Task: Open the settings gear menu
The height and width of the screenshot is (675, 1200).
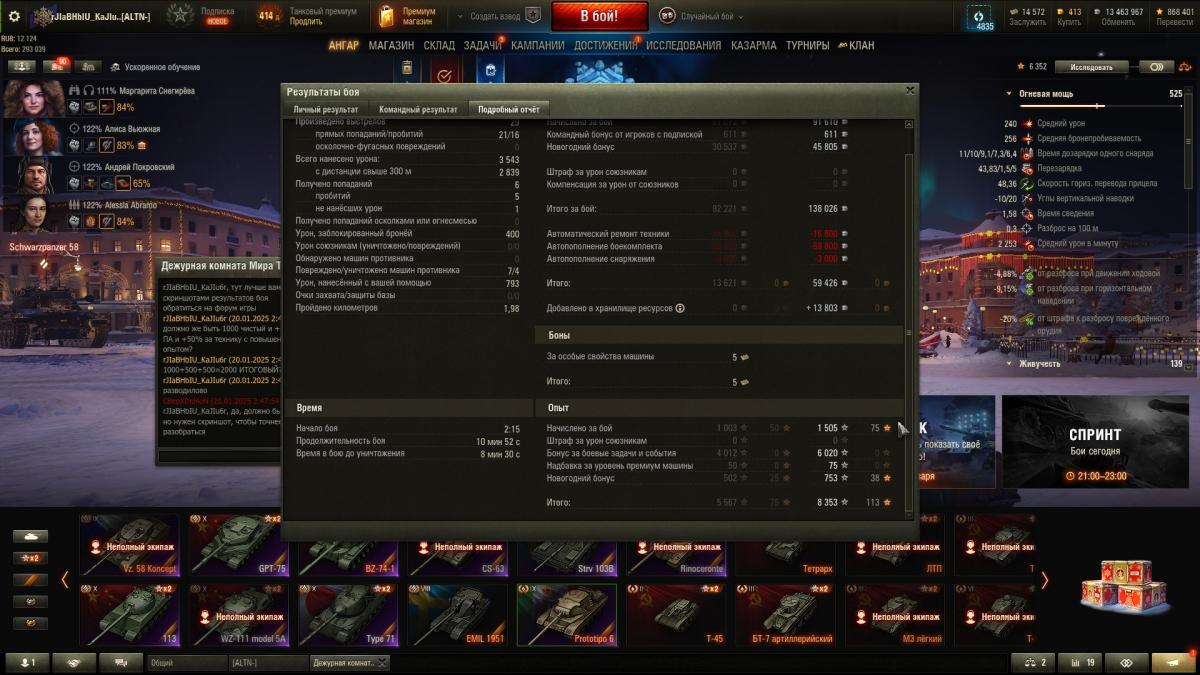Action: (x=14, y=16)
